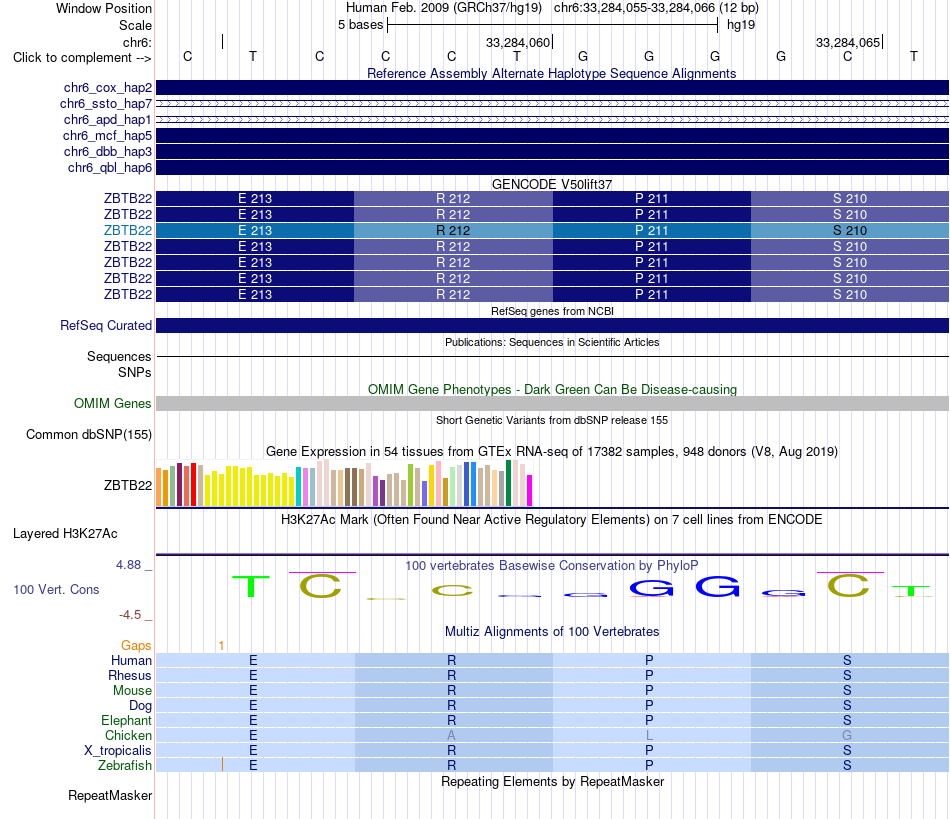Click the ZBTB22 label beside GTEx chart
The height and width of the screenshot is (819, 950).
pyautogui.click(x=128, y=485)
